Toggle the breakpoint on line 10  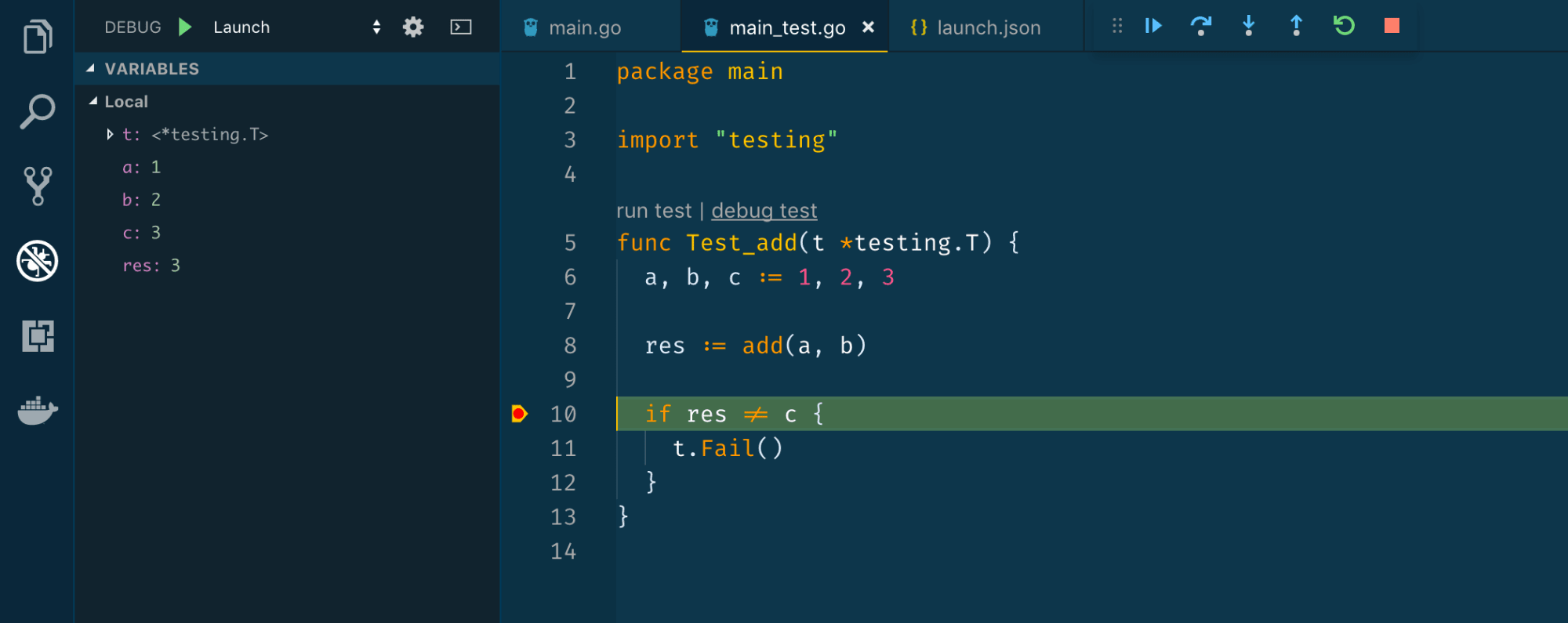pos(519,414)
